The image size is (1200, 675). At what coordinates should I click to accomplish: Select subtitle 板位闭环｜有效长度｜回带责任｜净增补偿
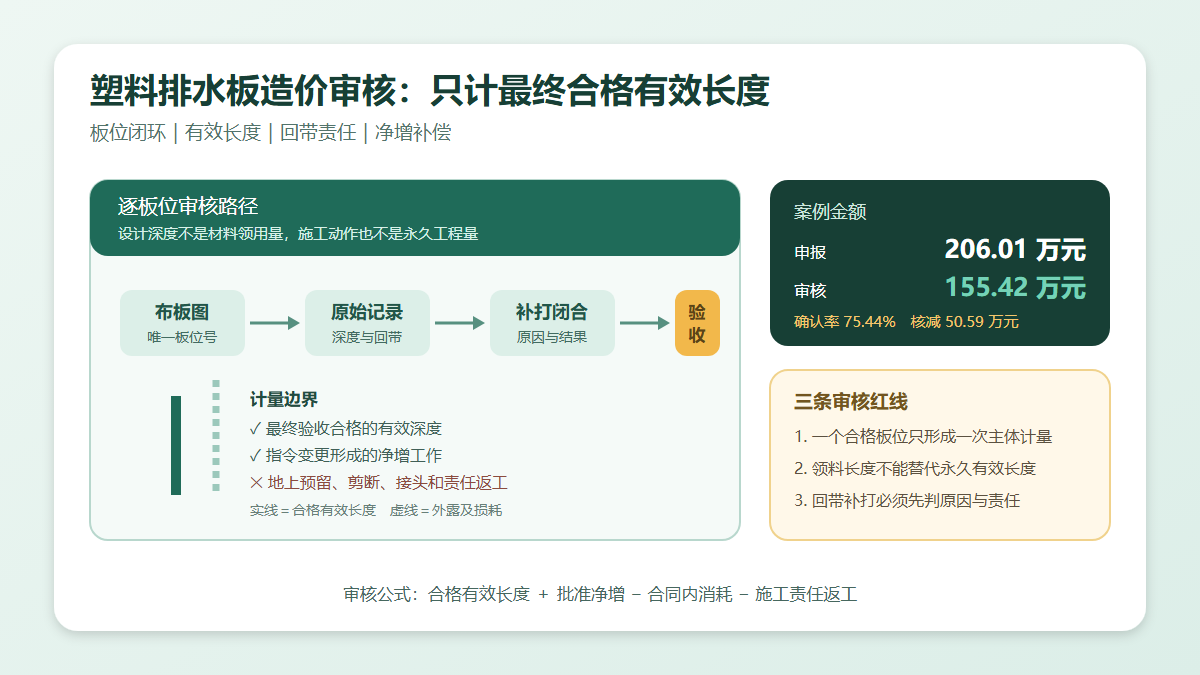pyautogui.click(x=271, y=133)
